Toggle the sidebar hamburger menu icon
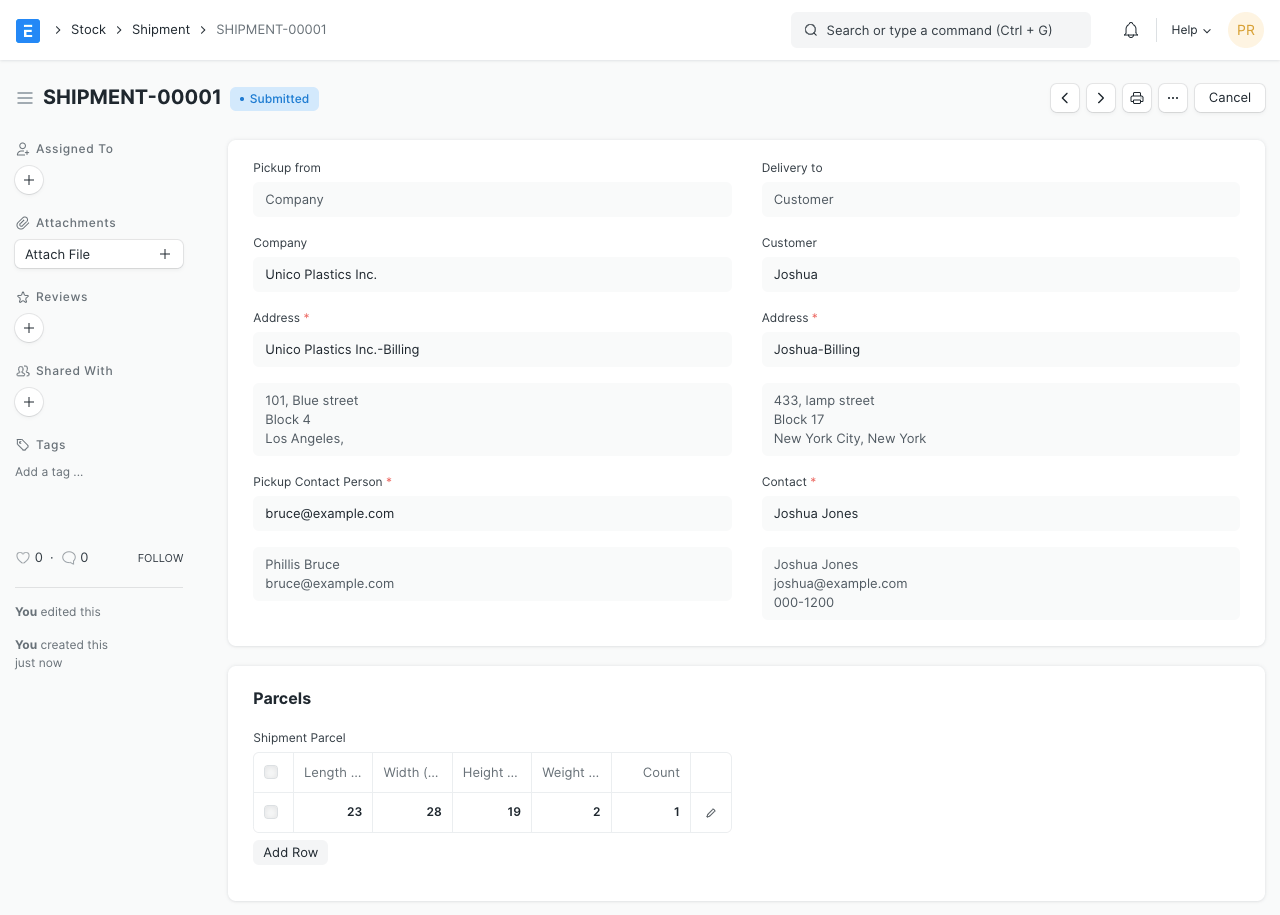 25,98
